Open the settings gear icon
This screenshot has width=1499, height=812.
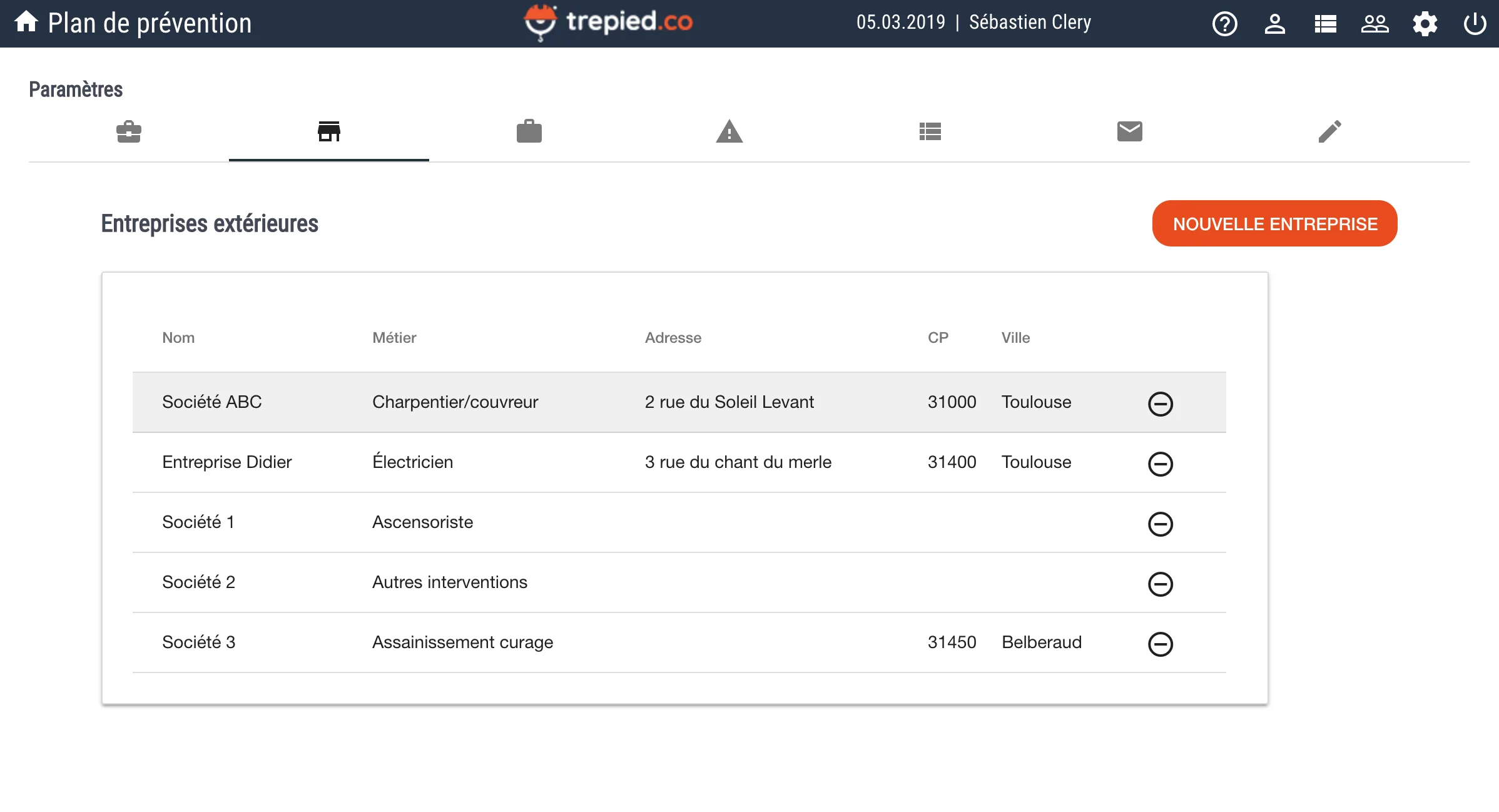pyautogui.click(x=1425, y=24)
